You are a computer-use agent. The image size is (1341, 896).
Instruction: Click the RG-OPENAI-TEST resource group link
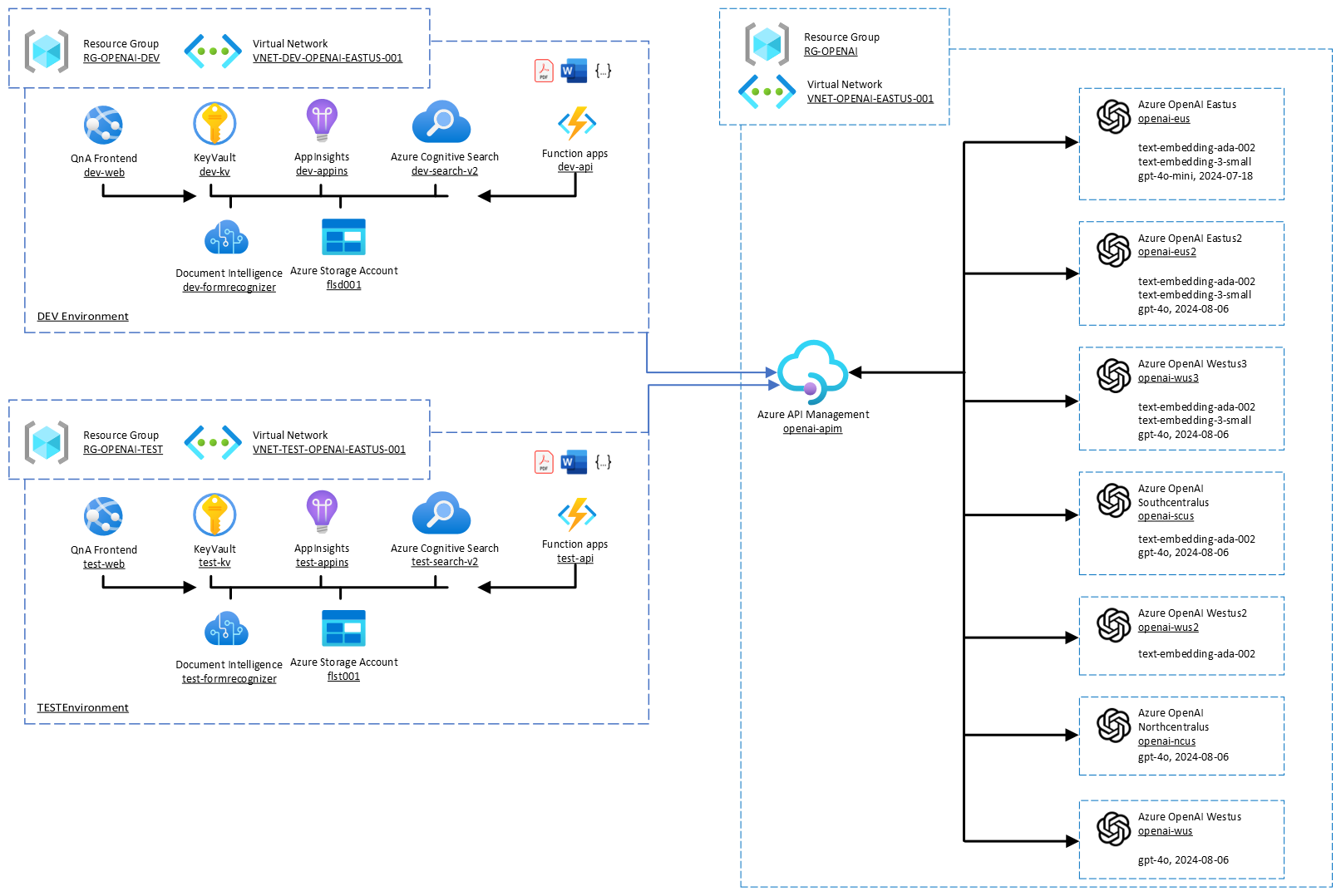point(121,449)
